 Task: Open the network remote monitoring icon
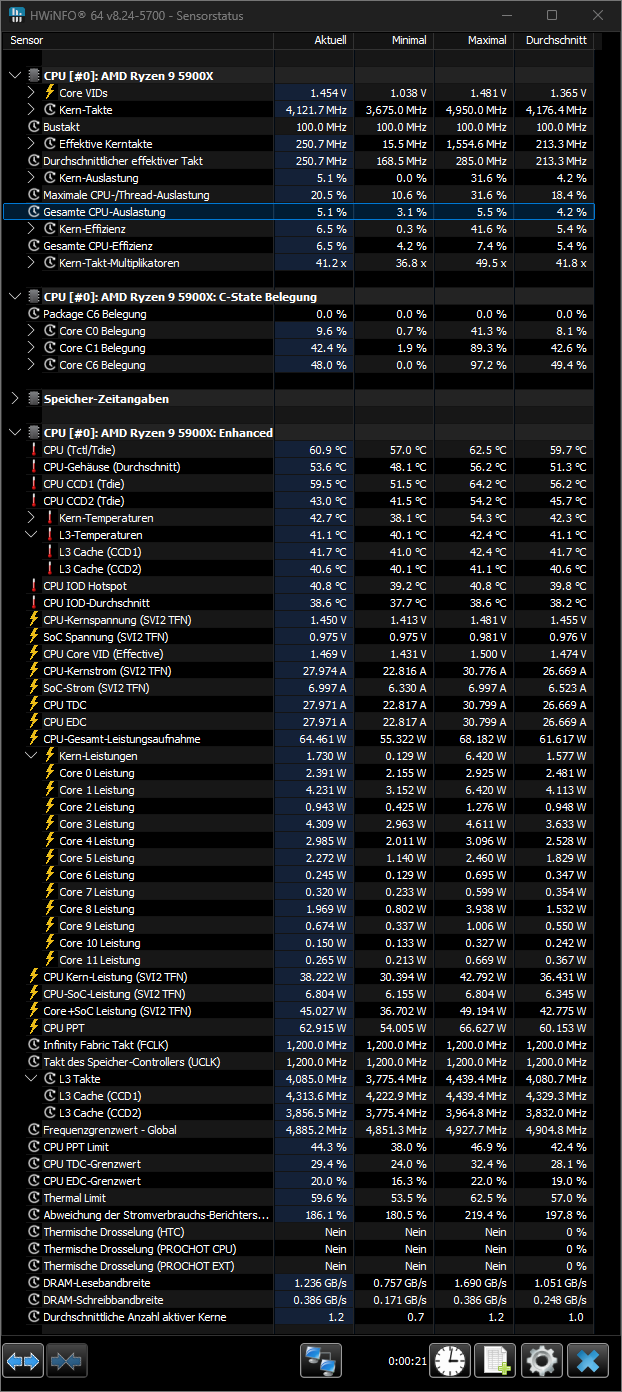tap(321, 1361)
